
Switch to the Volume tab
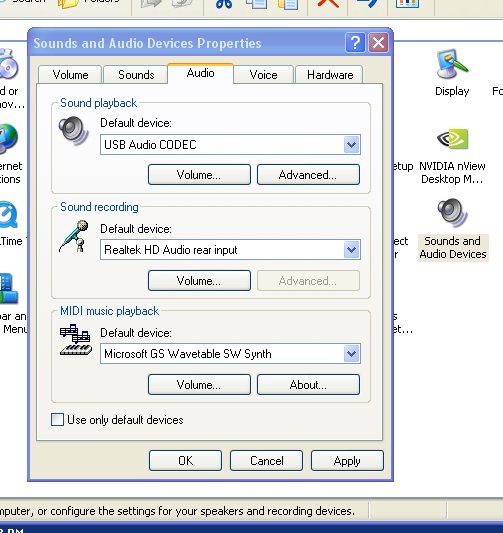pyautogui.click(x=70, y=75)
